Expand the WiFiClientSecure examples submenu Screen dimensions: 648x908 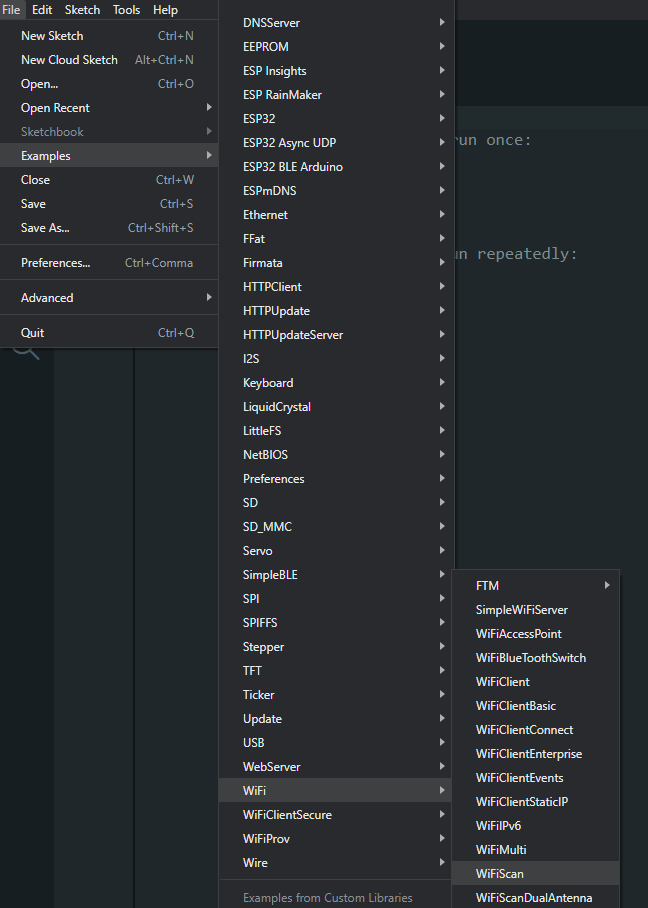point(336,815)
